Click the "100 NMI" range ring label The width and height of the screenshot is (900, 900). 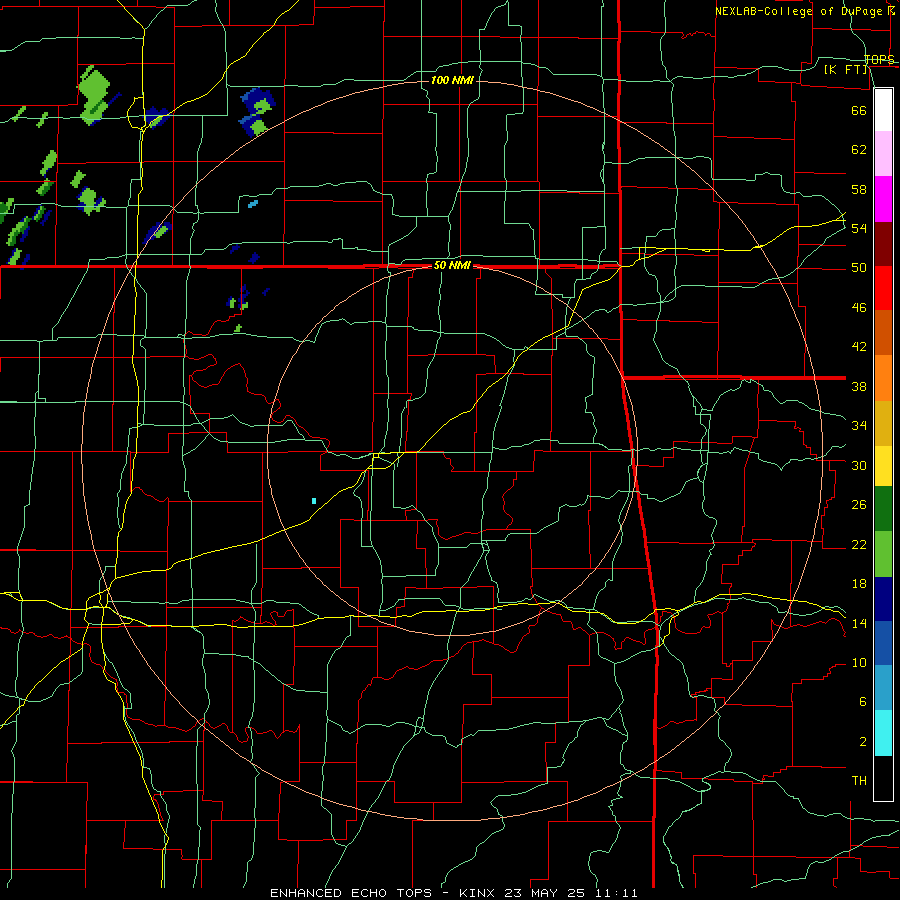452,80
